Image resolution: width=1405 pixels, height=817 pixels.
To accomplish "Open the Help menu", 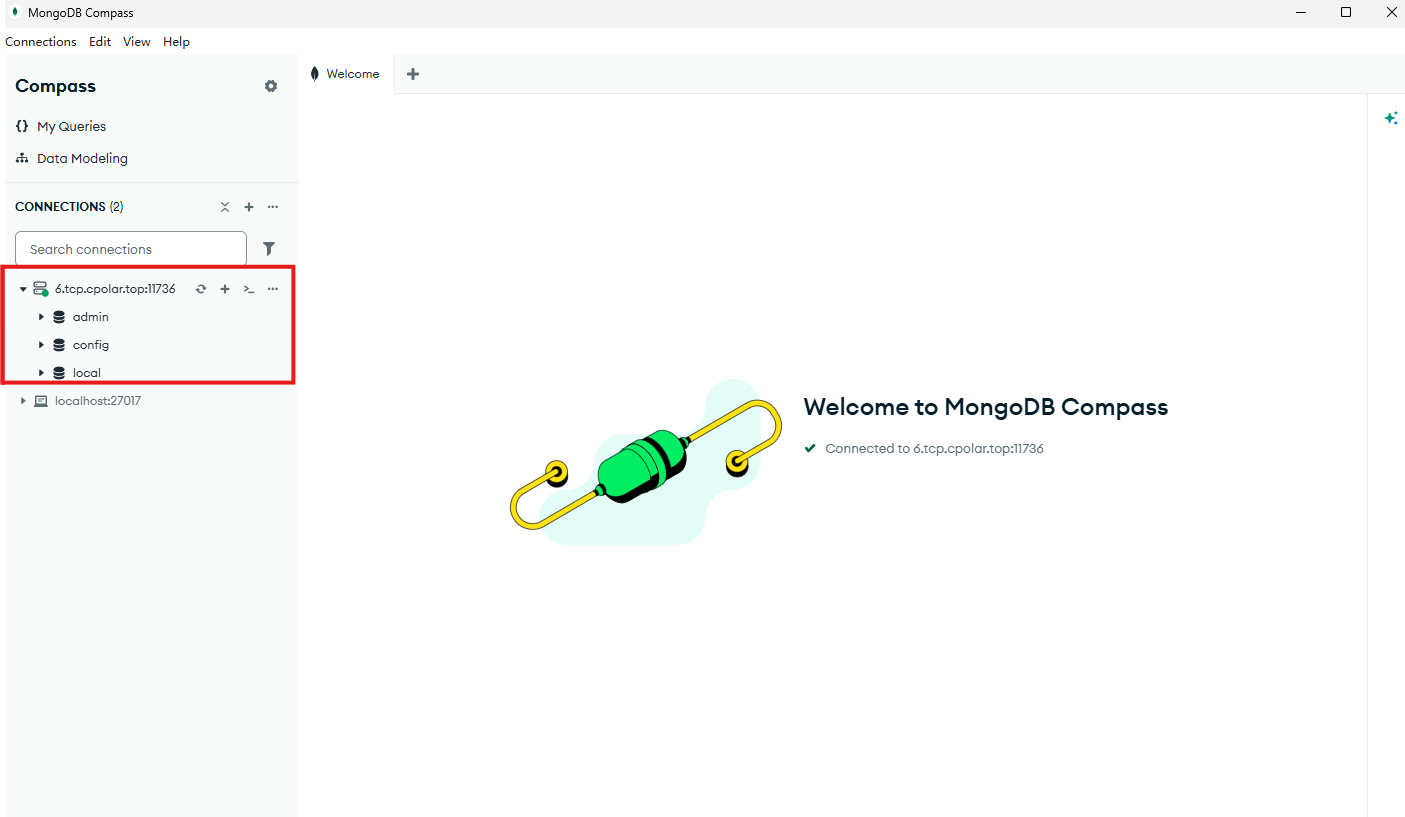I will point(176,42).
